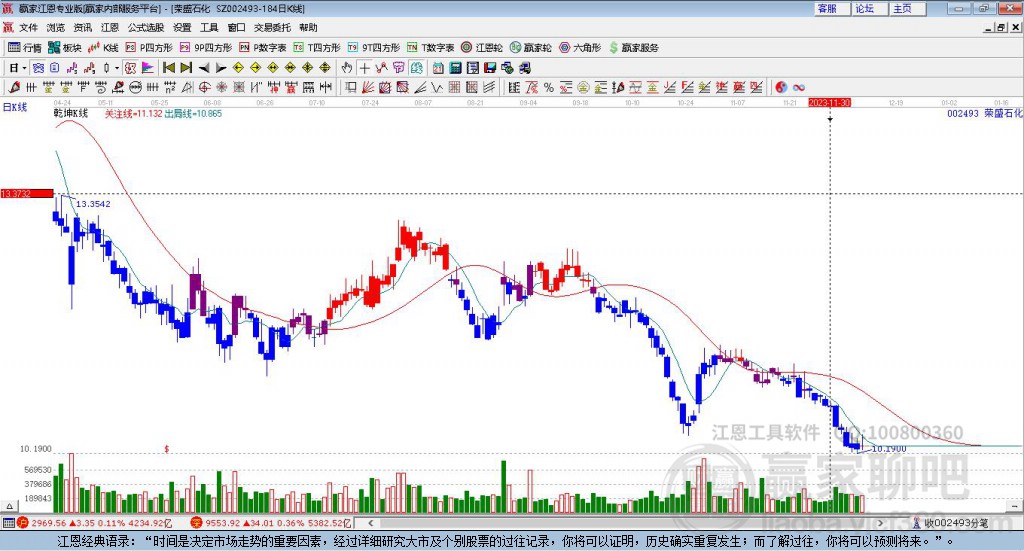The height and width of the screenshot is (551, 1024).
Task: Open the 板块 sector view
Action: tap(65, 48)
